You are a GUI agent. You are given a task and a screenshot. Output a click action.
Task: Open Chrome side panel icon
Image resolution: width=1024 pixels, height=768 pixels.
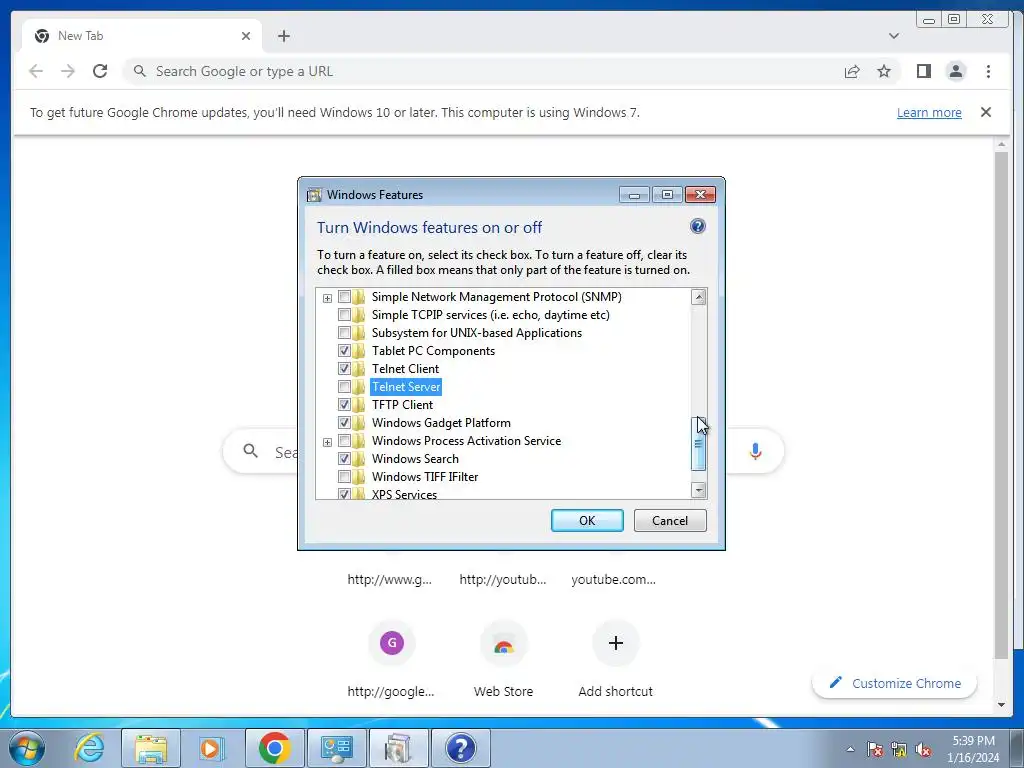[923, 71]
